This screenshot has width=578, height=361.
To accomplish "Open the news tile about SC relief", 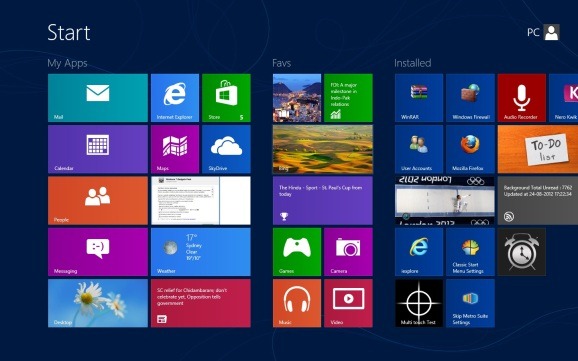I will point(201,303).
